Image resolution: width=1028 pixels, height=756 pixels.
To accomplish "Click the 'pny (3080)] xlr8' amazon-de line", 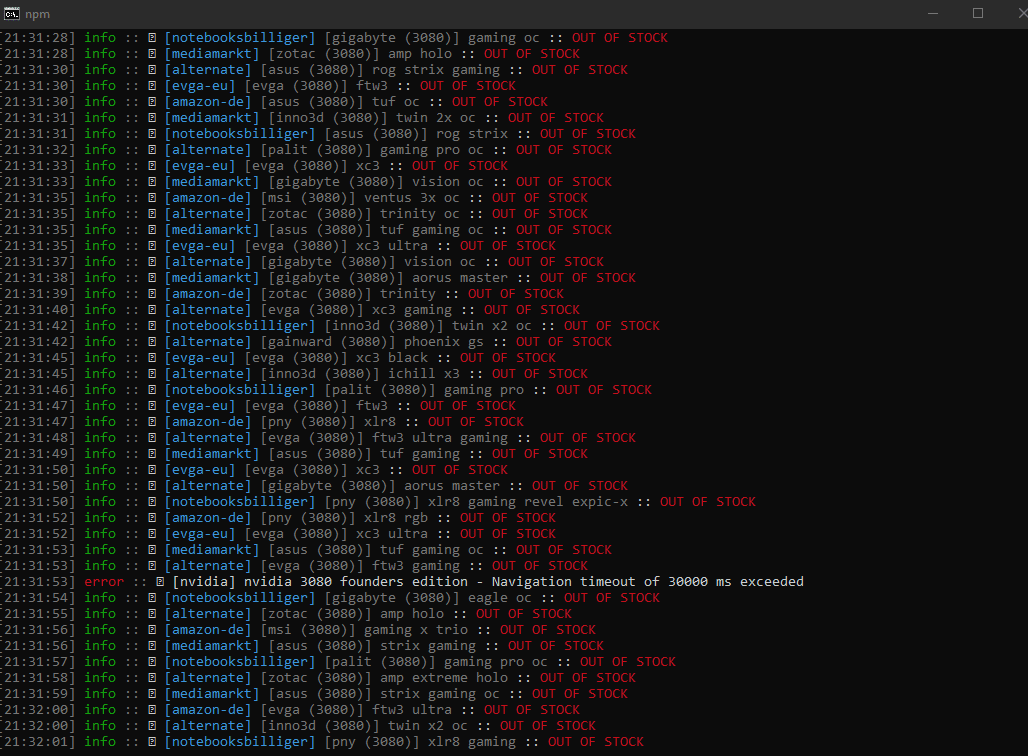I will [262, 422].
